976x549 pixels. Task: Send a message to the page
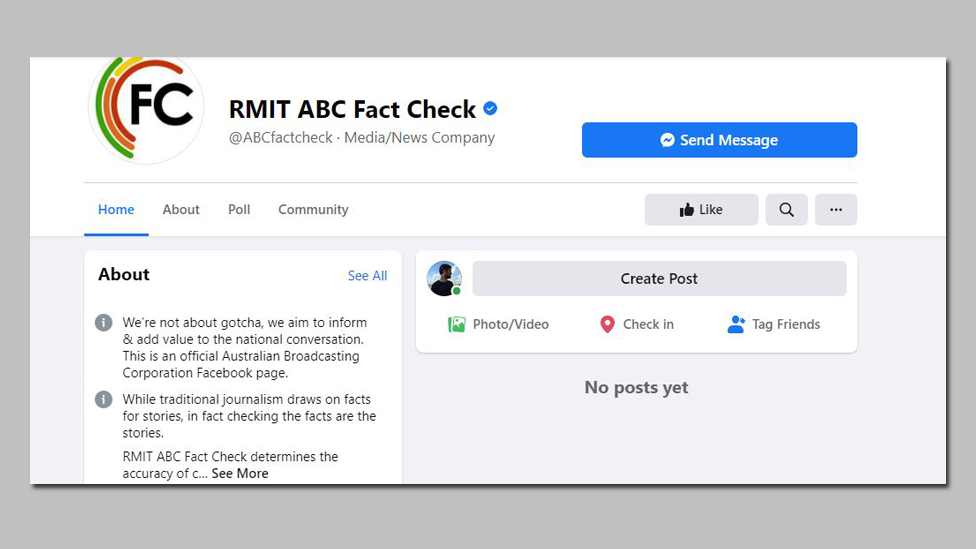coord(719,140)
